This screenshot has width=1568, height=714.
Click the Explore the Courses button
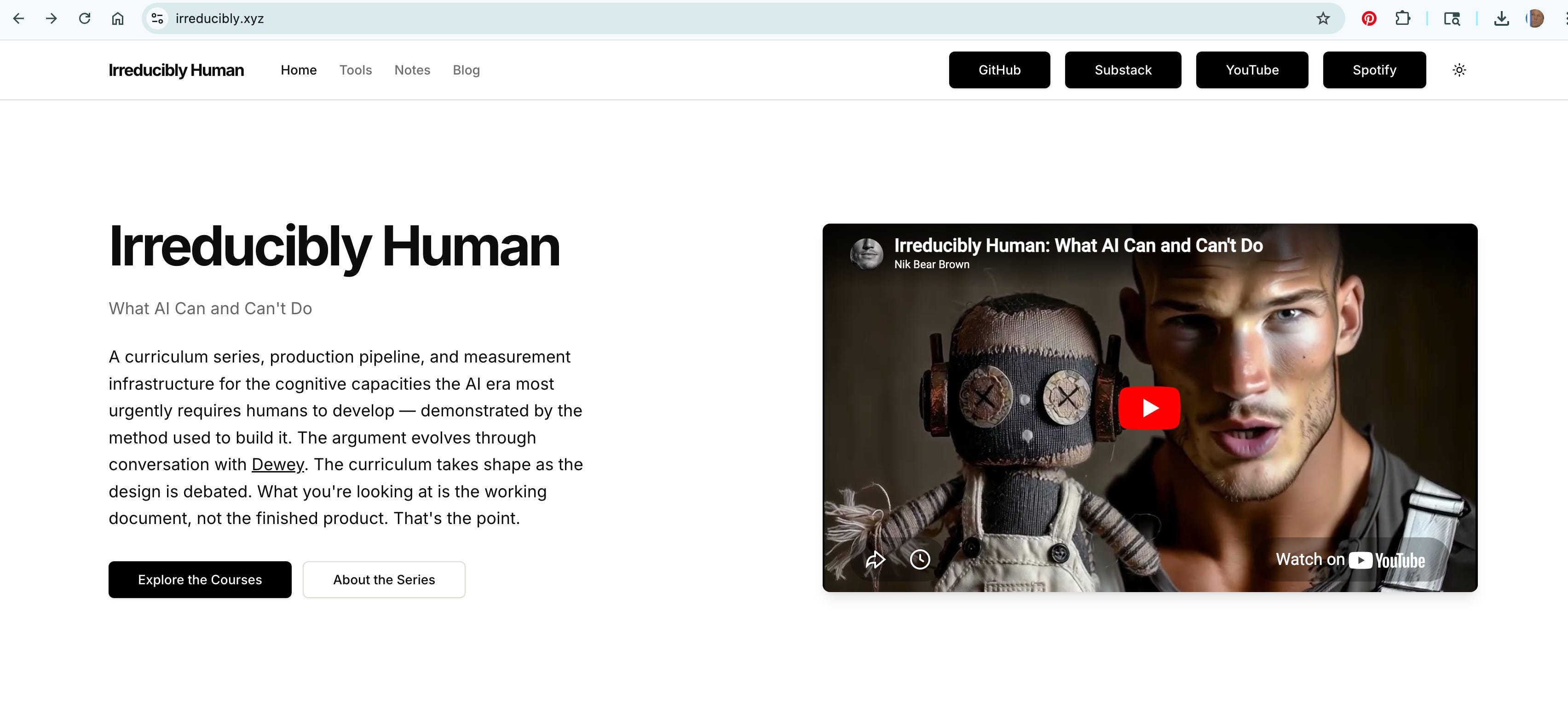200,580
